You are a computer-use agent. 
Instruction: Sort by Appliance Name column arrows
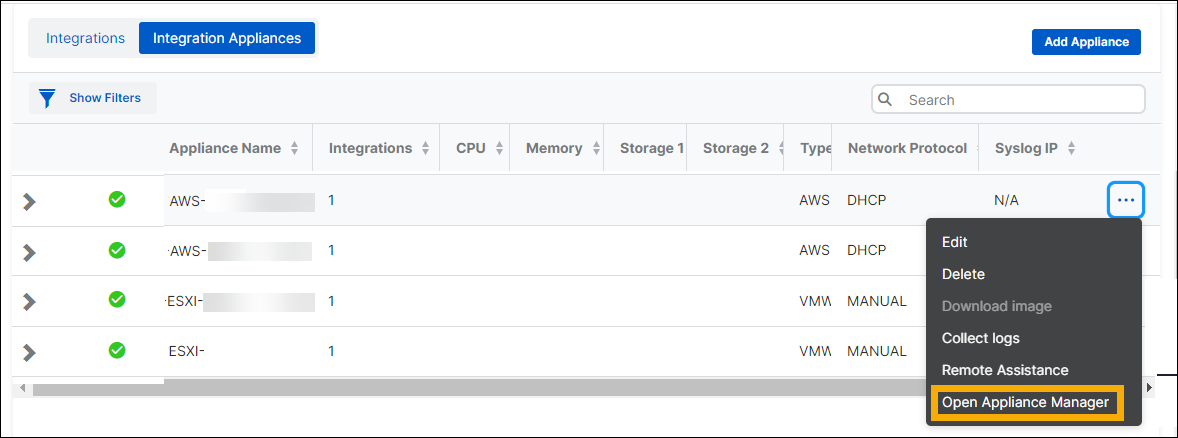294,149
